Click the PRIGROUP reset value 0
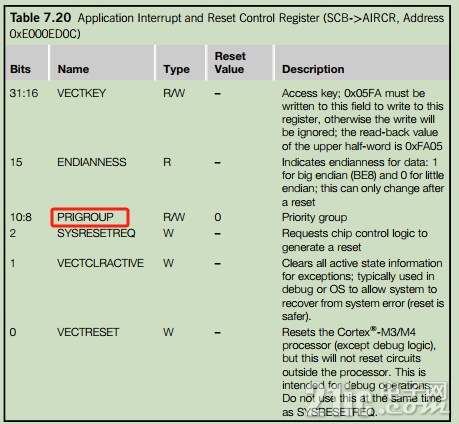Screen dimensions: 459x424 tap(218, 217)
